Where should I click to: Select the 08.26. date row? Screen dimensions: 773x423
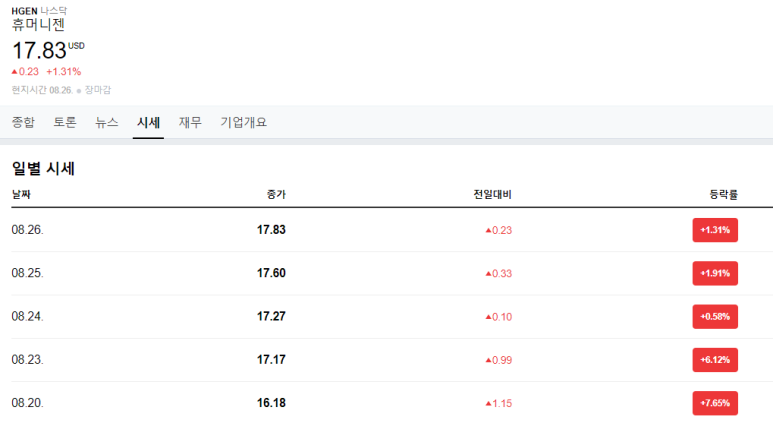392,230
